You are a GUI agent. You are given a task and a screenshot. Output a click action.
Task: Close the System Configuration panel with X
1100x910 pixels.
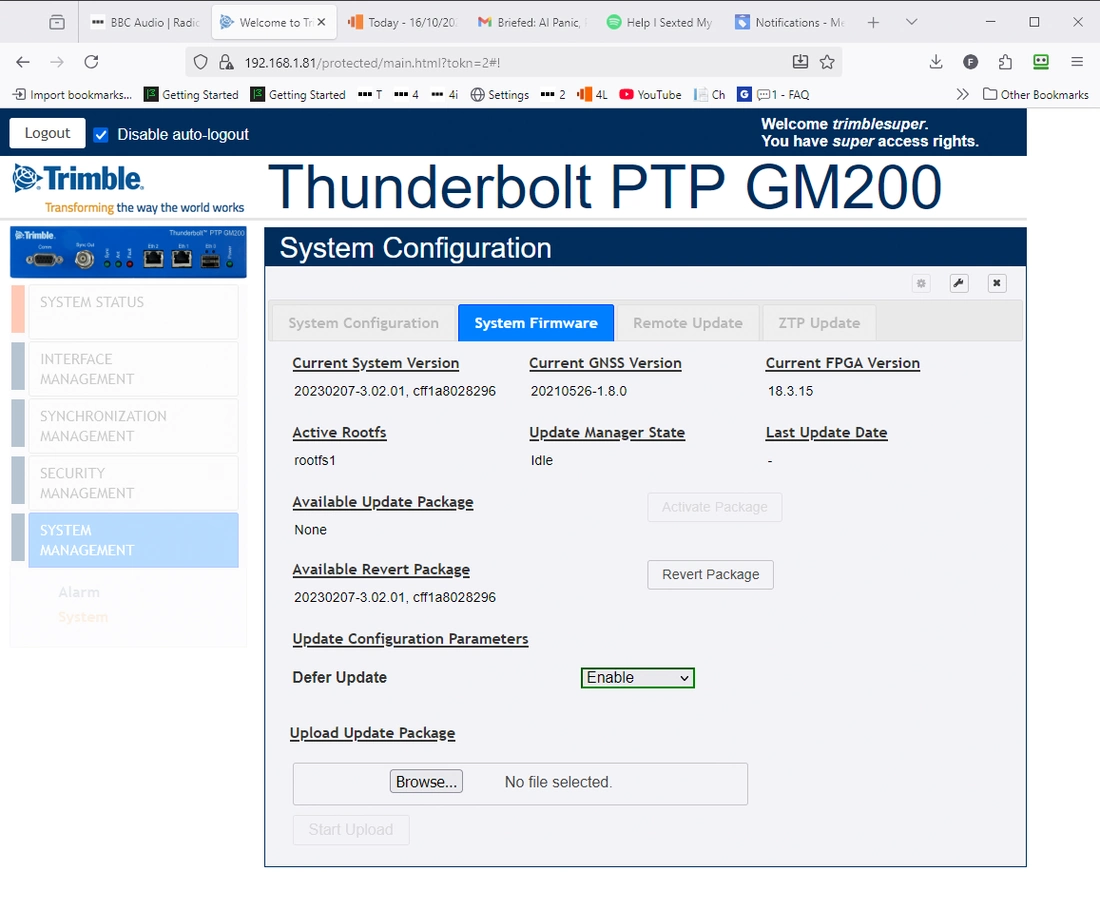pyautogui.click(x=996, y=283)
